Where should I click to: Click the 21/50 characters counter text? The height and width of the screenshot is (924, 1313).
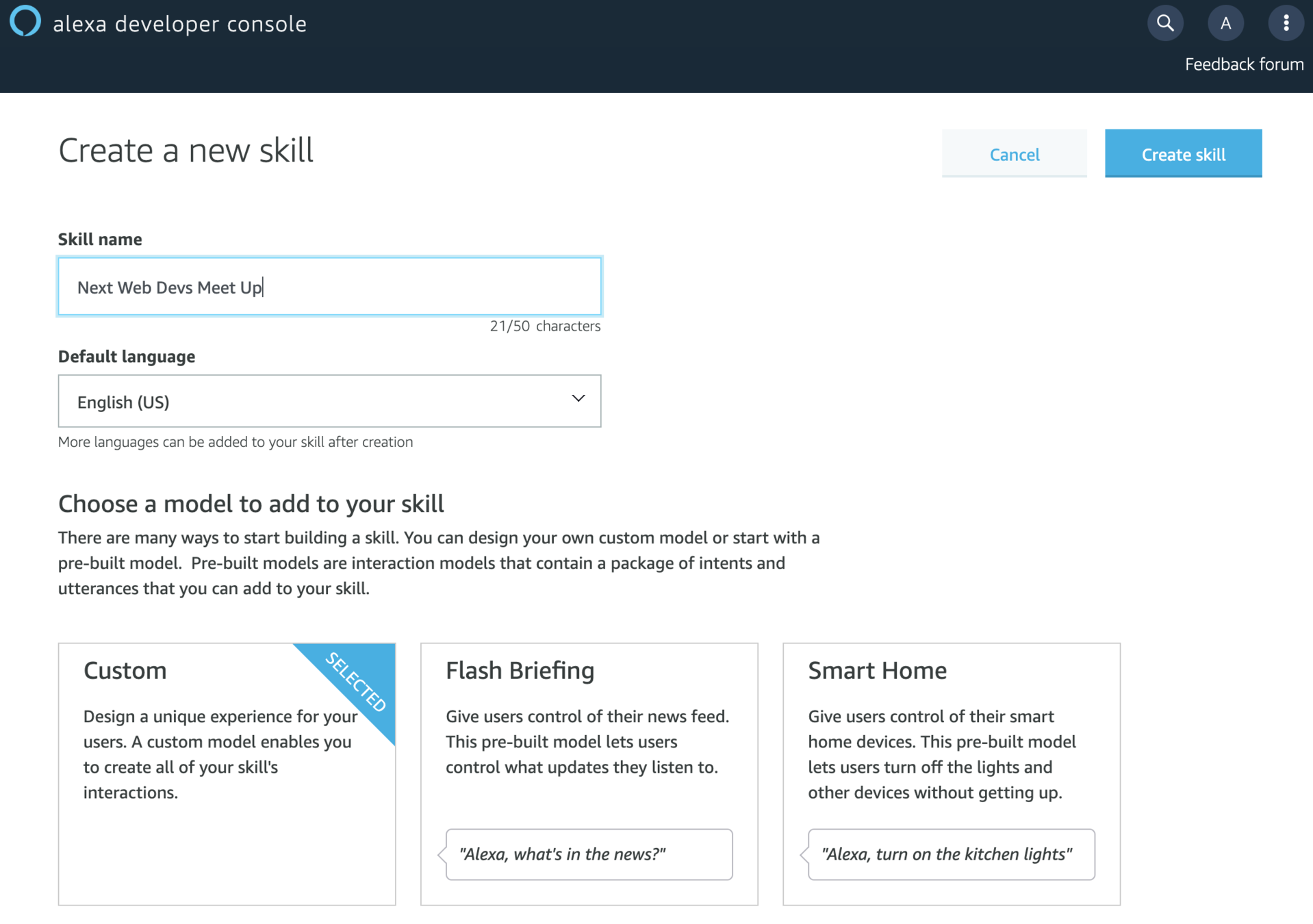[x=545, y=326]
